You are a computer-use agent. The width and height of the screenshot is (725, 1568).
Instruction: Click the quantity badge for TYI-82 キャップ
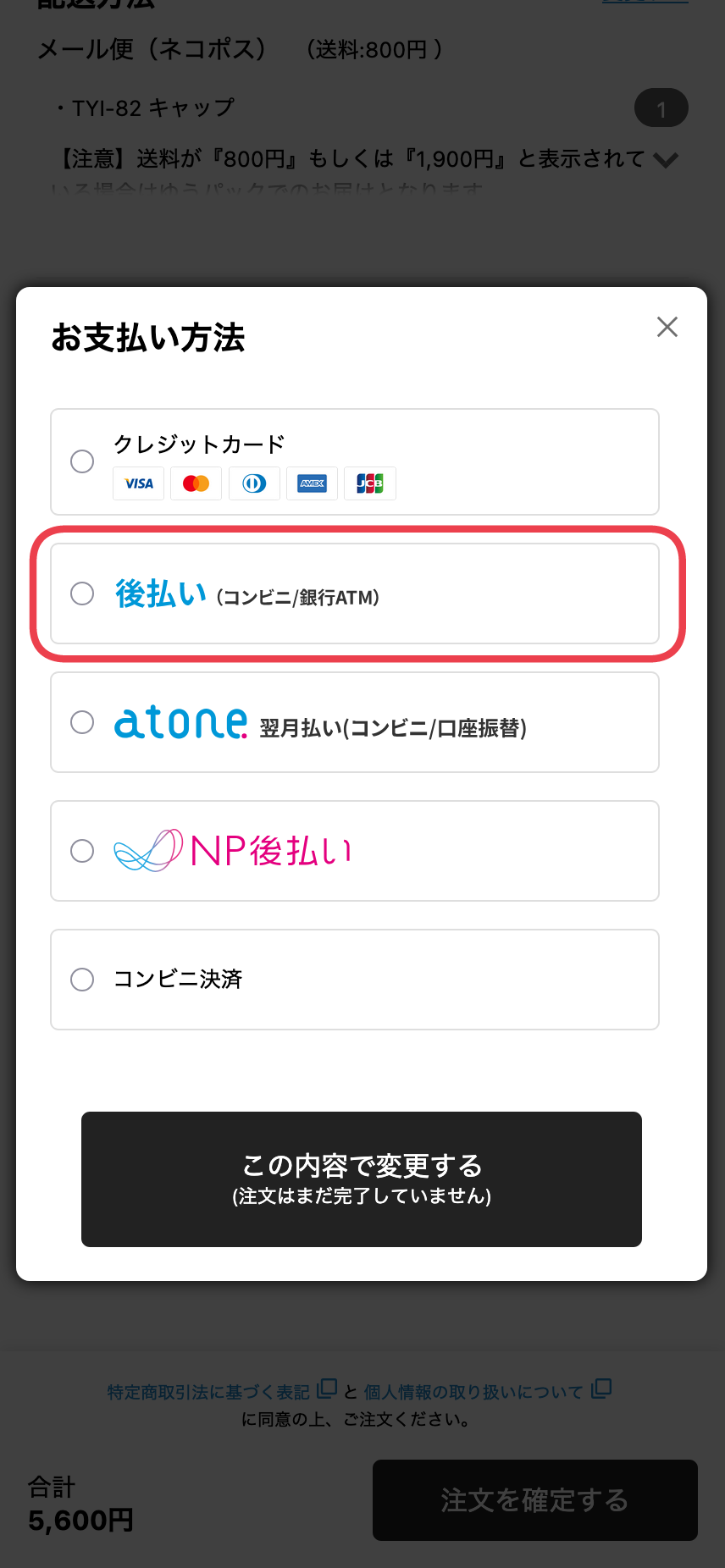(661, 108)
